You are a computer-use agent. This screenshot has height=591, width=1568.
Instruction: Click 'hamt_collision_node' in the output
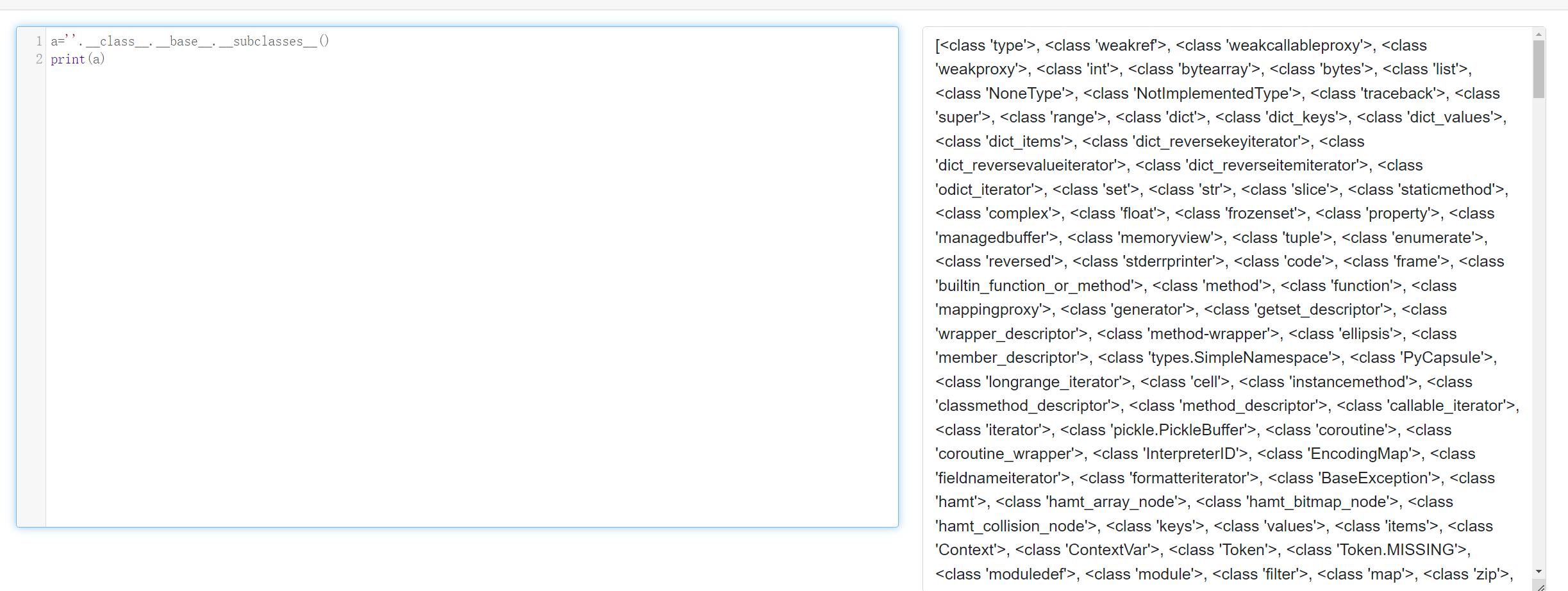coord(1012,526)
